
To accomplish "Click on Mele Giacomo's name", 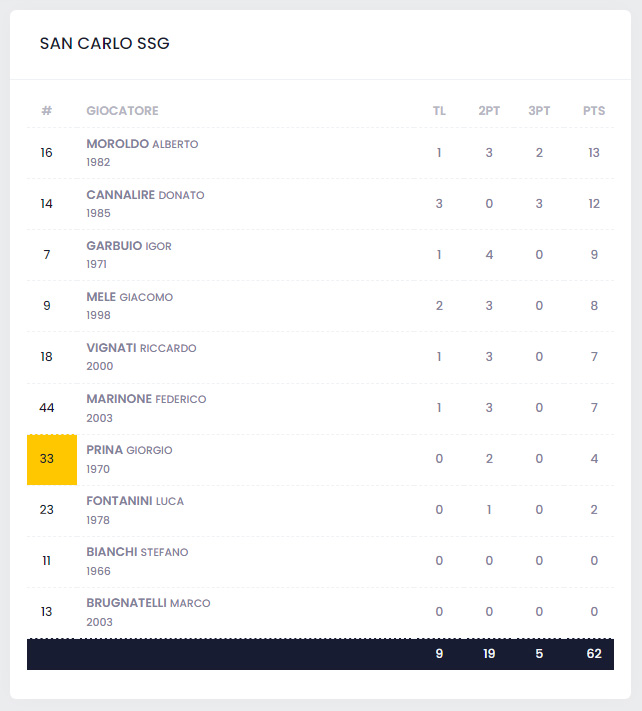I will tap(129, 297).
